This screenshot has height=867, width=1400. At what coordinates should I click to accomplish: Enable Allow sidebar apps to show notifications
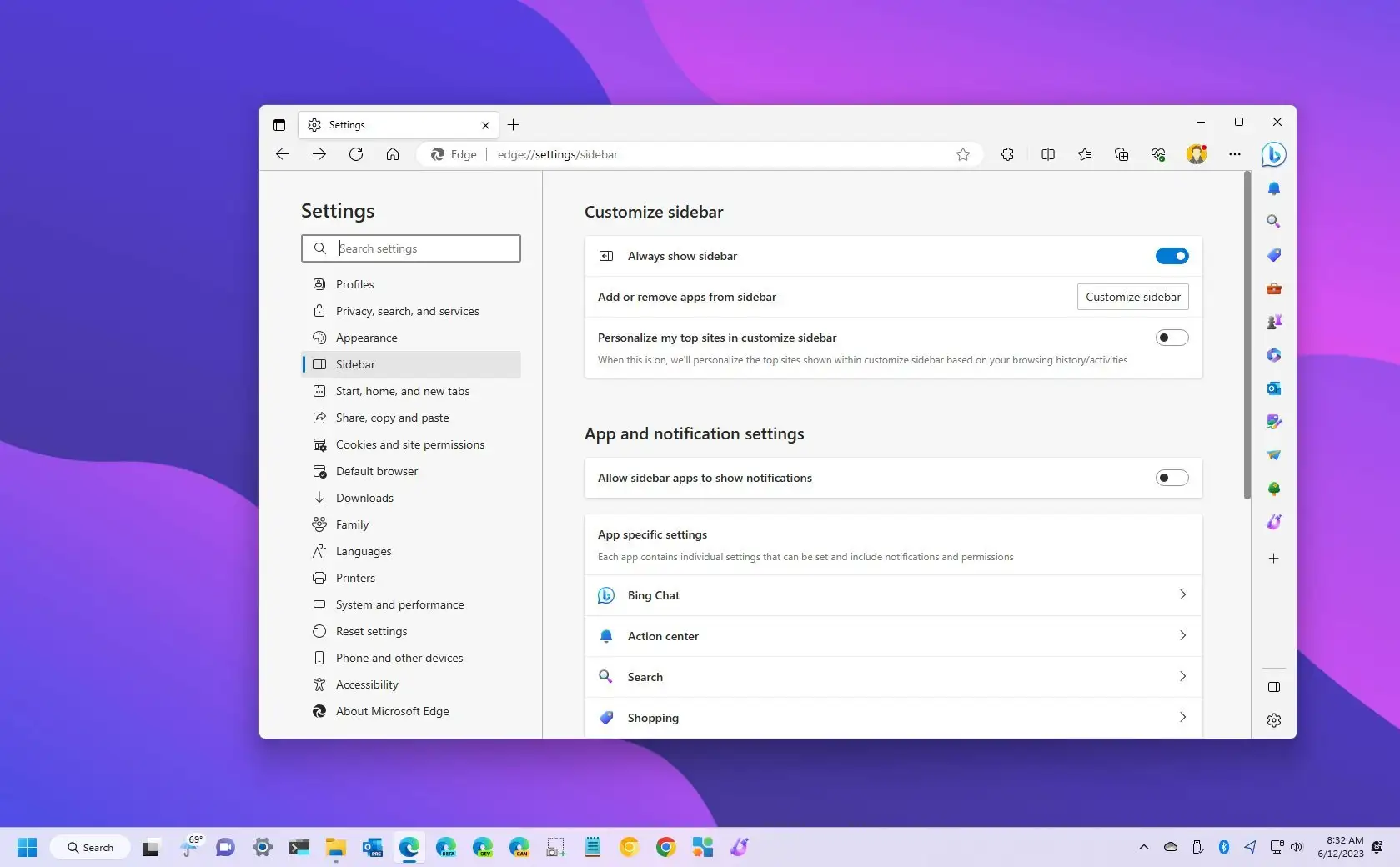coord(1172,478)
